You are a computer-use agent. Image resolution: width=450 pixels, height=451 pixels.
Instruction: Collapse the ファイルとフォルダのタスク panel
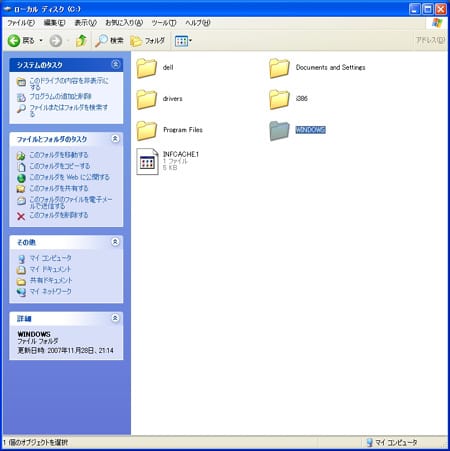click(115, 139)
